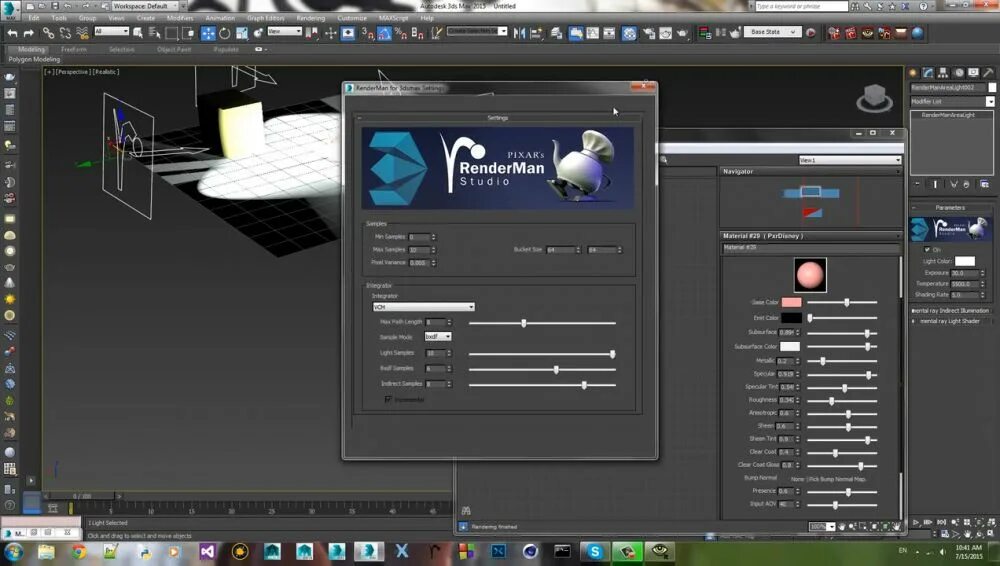The image size is (1000, 566).
Task: Click the Mirror tool icon
Action: coord(520,33)
